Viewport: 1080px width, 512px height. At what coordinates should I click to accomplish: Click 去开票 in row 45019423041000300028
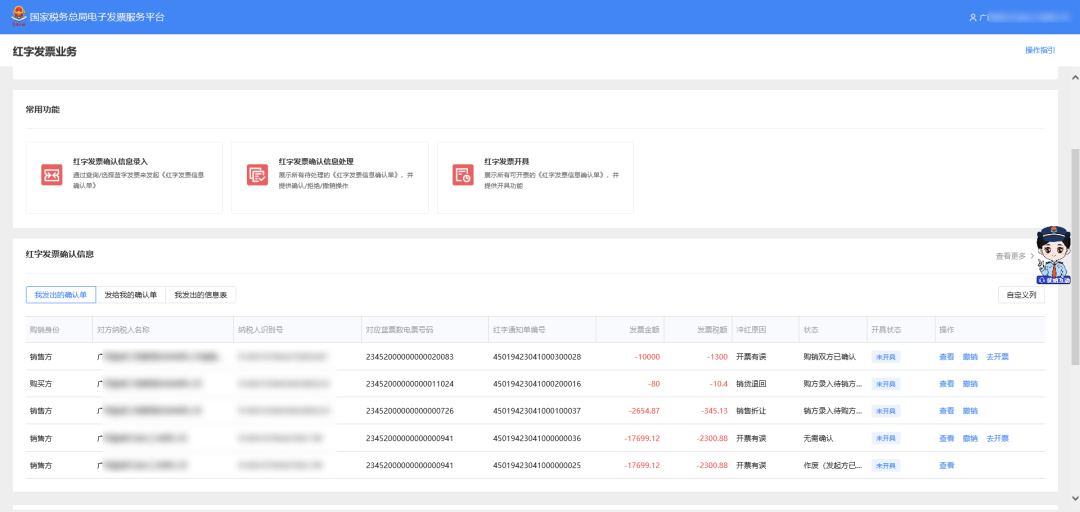click(997, 357)
